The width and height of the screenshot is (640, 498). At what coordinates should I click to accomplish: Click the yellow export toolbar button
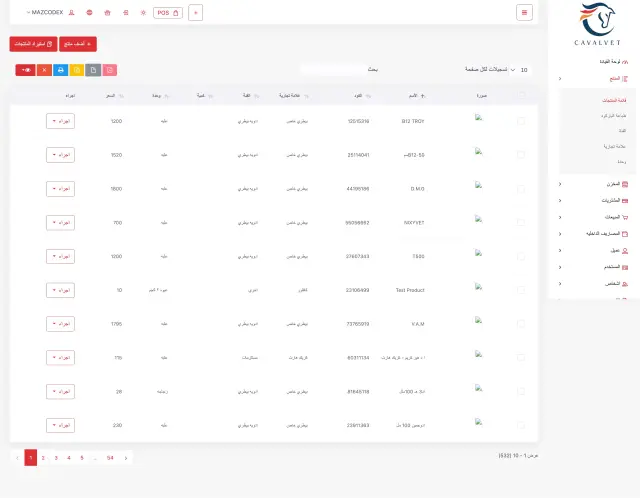coord(77,70)
